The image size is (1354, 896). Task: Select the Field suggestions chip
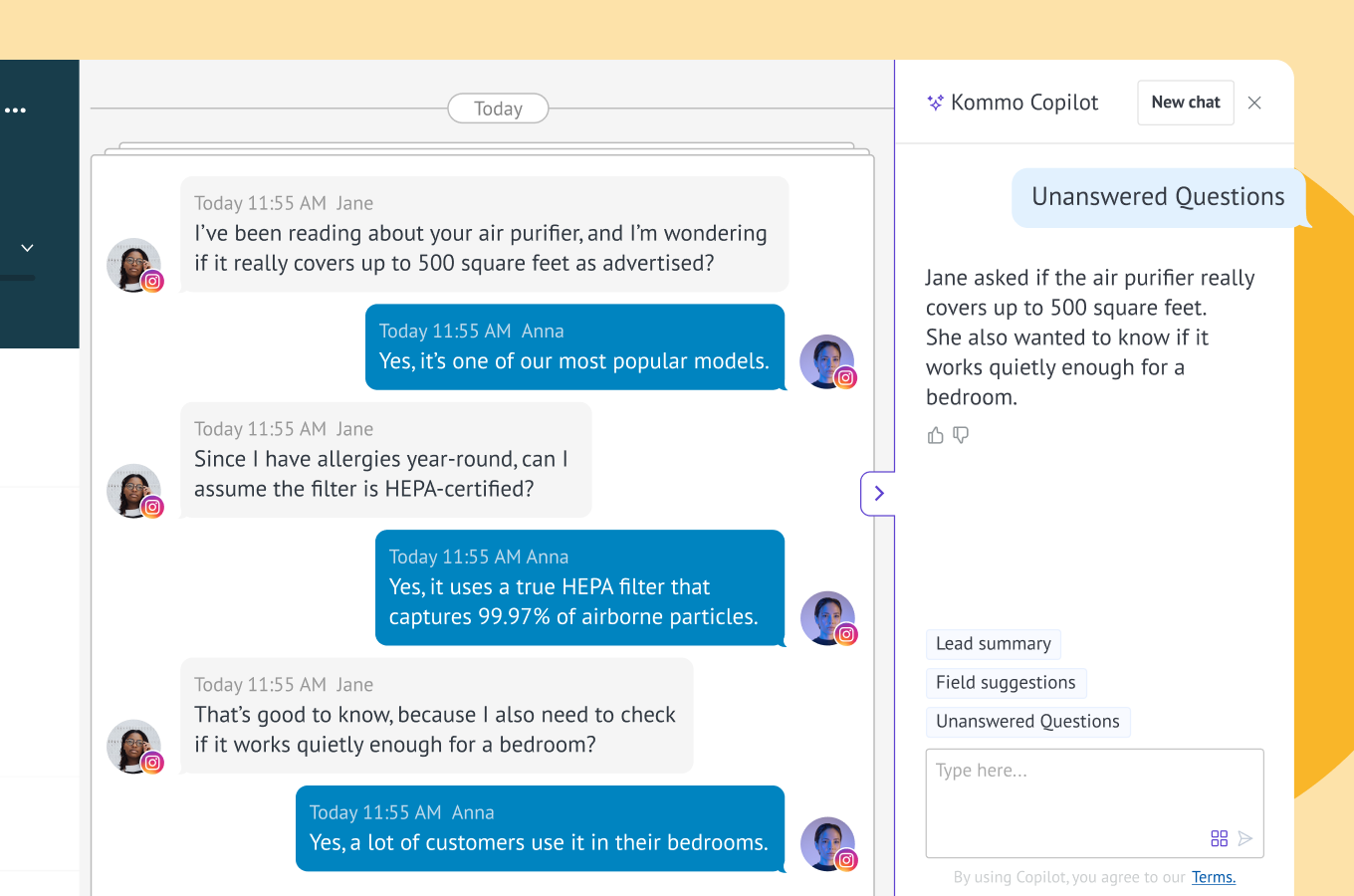1006,683
